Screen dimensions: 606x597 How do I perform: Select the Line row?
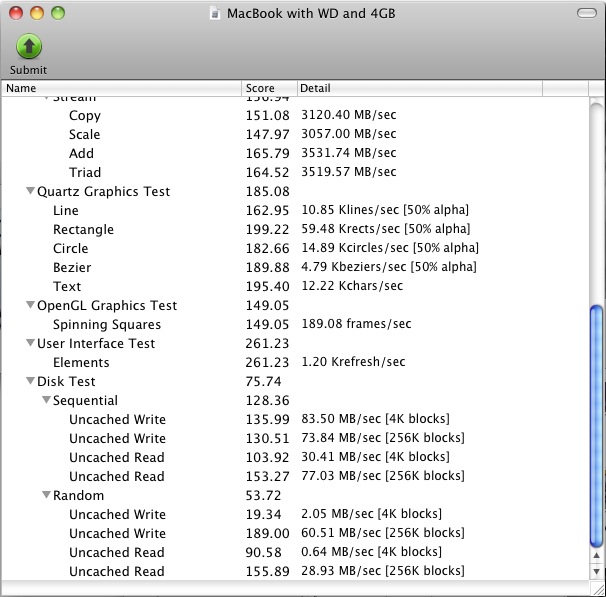click(295, 210)
